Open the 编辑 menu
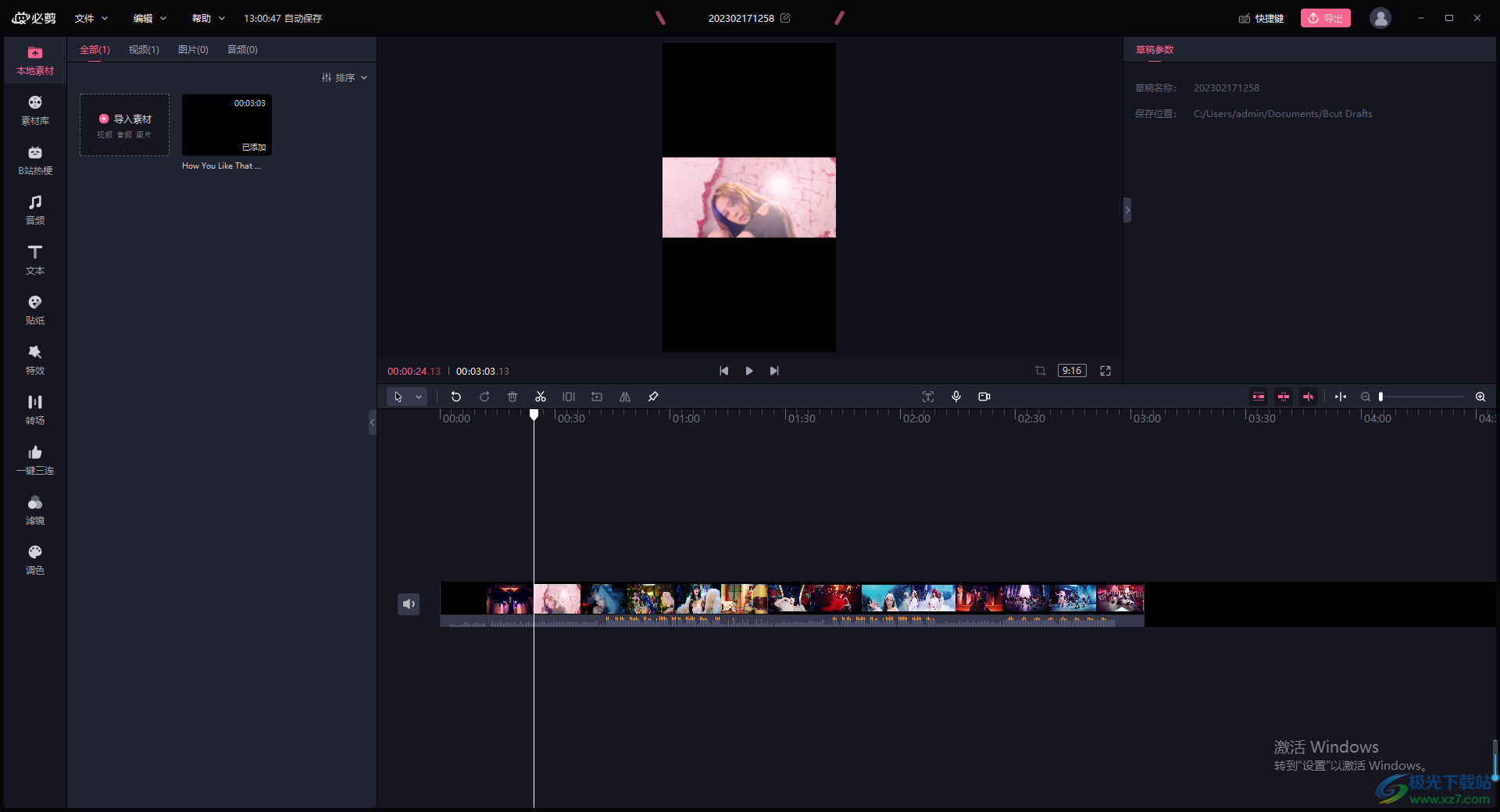Viewport: 1500px width, 812px height. coord(150,18)
